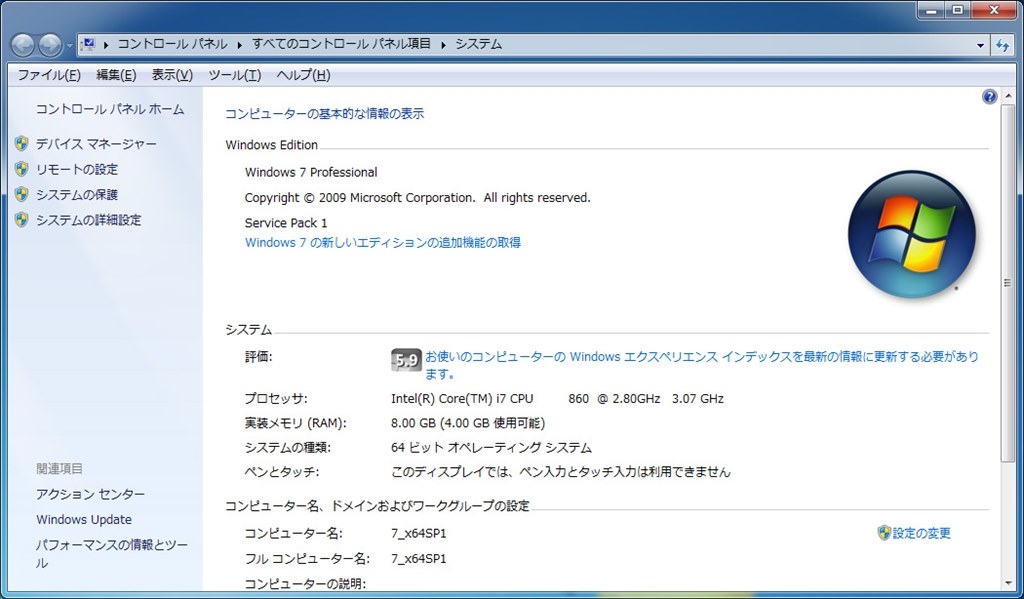Click the 8.00 GB (4.00 GB 使用可能) value
Screen dimensions: 1024x599
point(468,423)
